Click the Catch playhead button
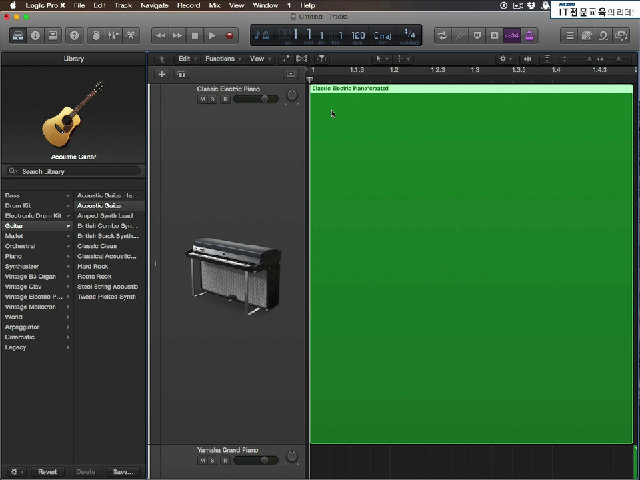 click(322, 59)
